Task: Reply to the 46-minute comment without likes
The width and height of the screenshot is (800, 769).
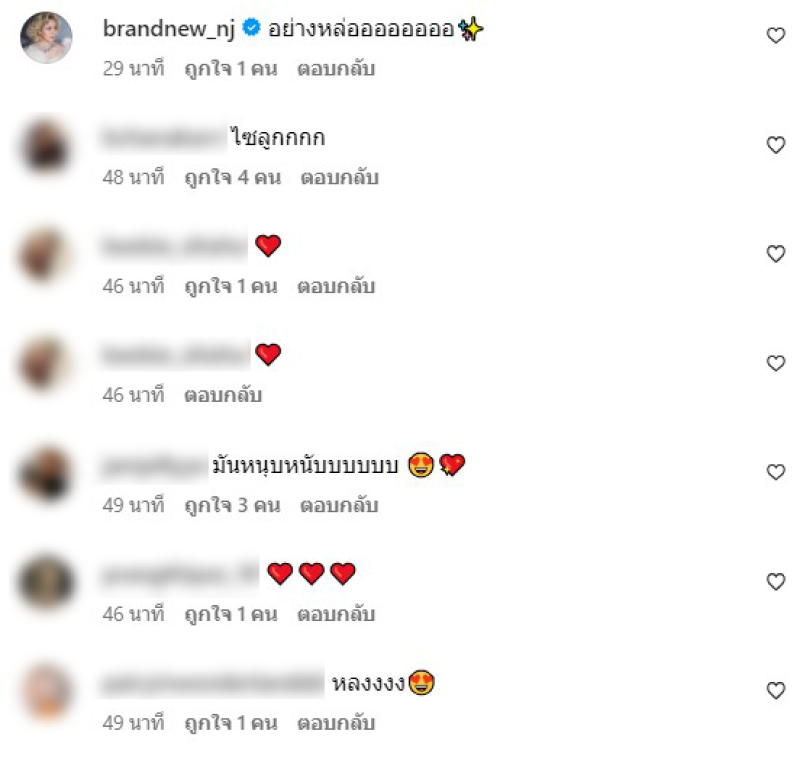Action: (223, 395)
